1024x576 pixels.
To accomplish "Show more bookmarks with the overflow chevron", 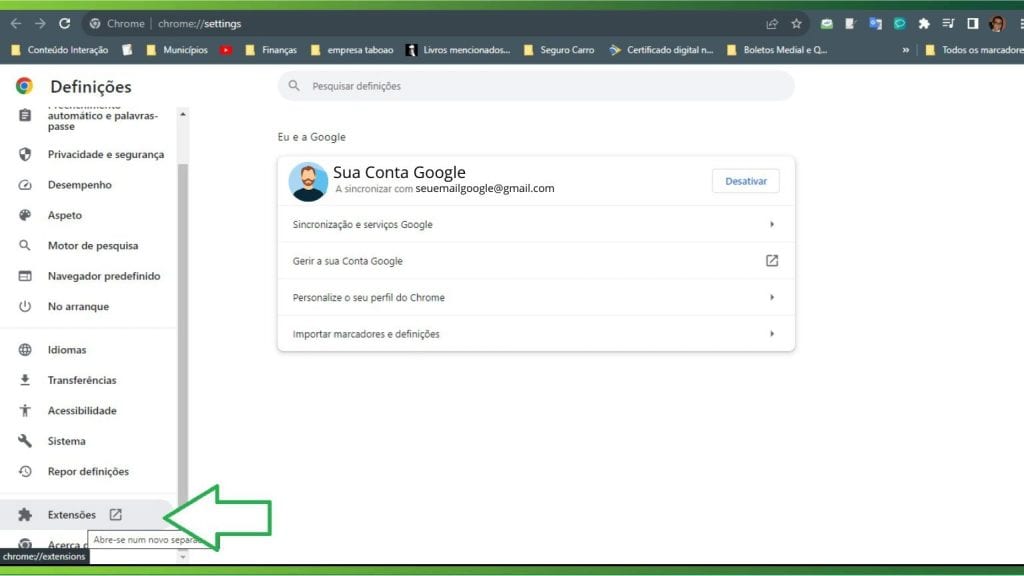I will point(906,50).
